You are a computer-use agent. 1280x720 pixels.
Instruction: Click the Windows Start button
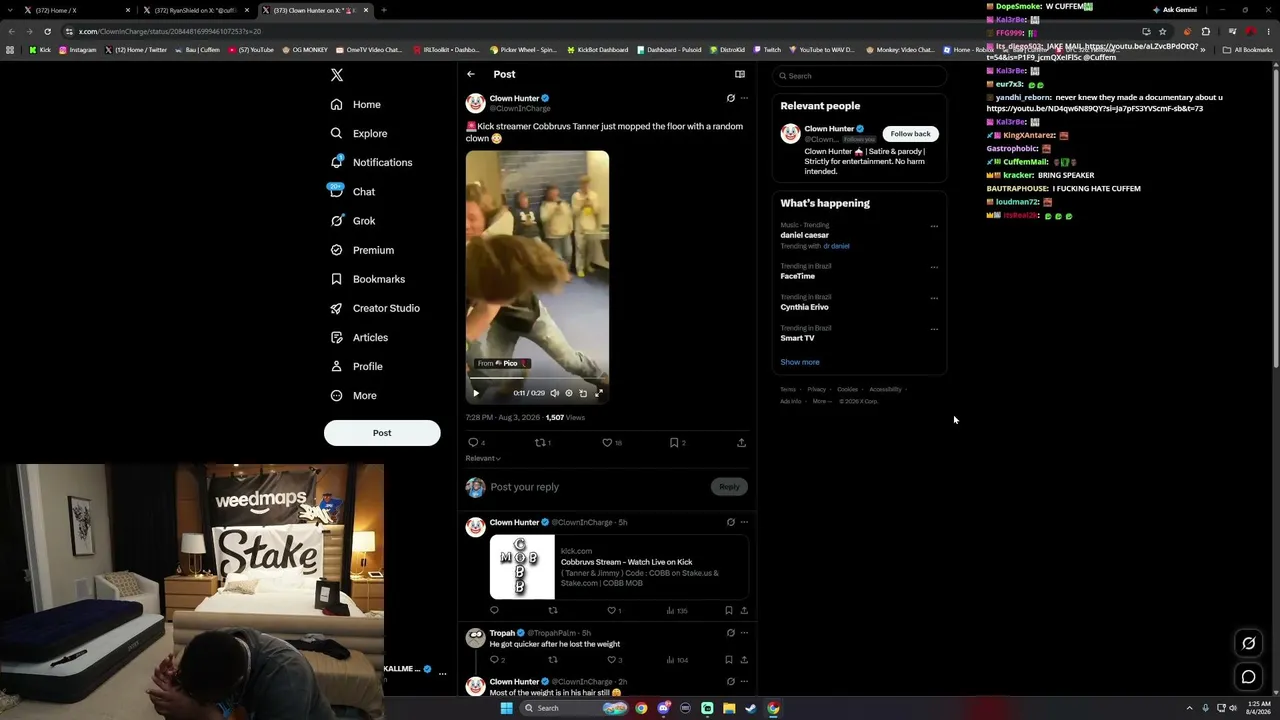pyautogui.click(x=506, y=708)
